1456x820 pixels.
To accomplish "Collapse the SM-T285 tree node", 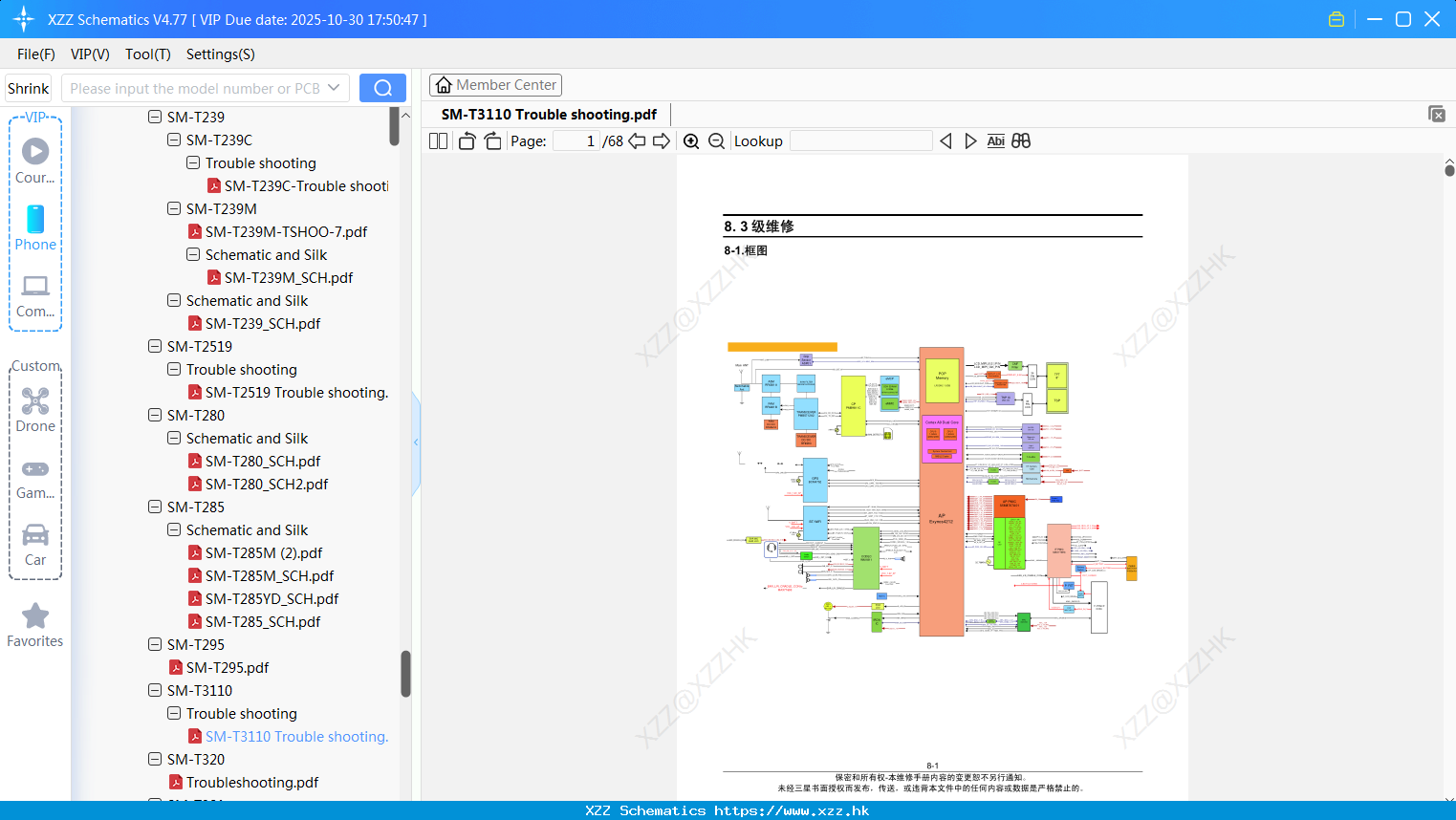I will pyautogui.click(x=155, y=507).
